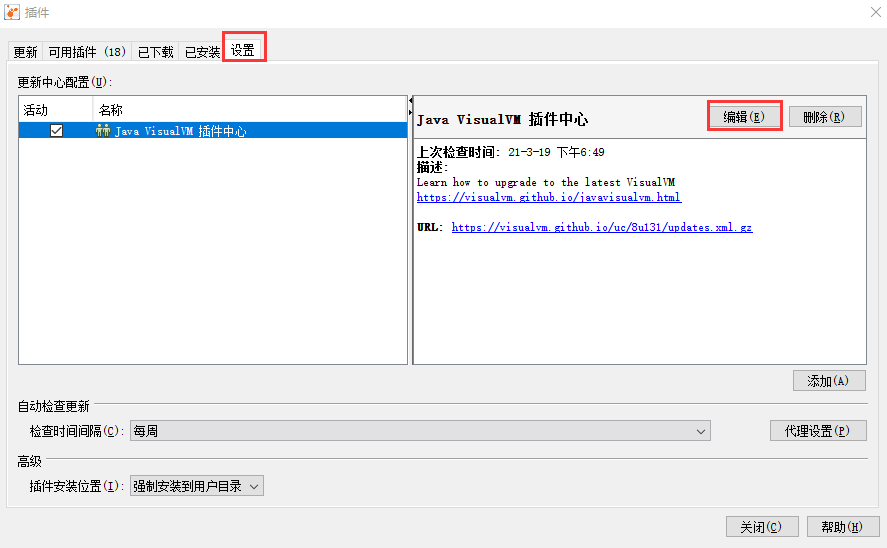Click the 添加(A) button

coord(829,381)
